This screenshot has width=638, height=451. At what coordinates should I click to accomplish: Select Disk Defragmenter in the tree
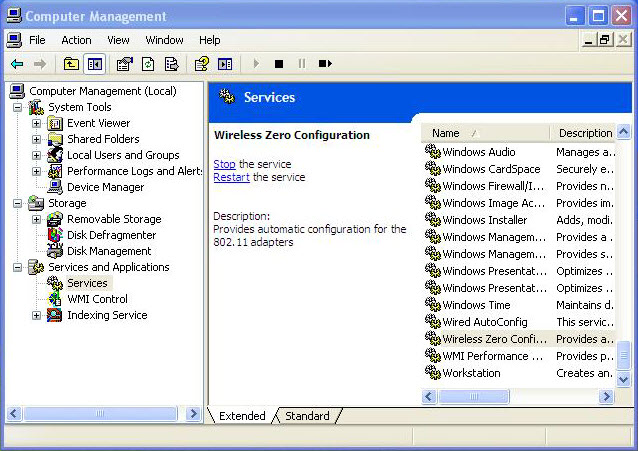(110, 235)
